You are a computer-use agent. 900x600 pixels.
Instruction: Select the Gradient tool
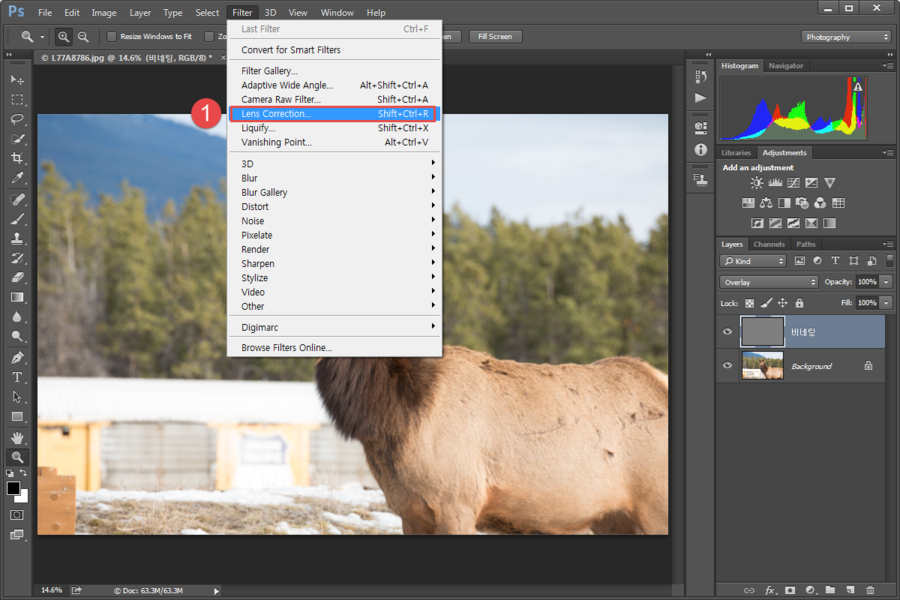pos(17,297)
